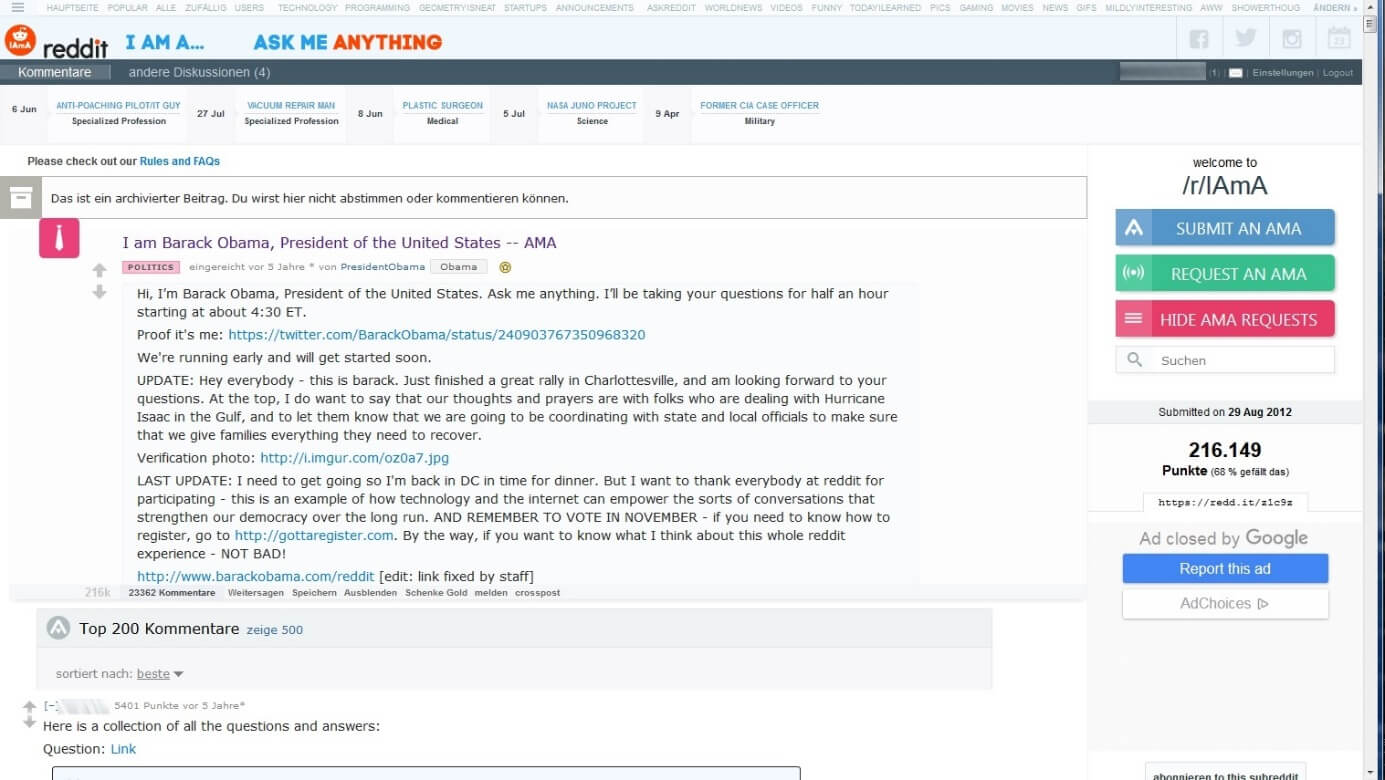1385x780 pixels.
Task: Switch to andere Diskussionen (4) tab
Action: point(199,72)
